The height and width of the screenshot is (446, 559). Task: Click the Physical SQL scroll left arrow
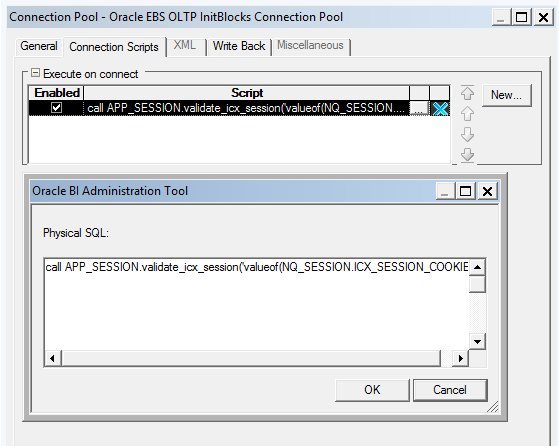53,358
